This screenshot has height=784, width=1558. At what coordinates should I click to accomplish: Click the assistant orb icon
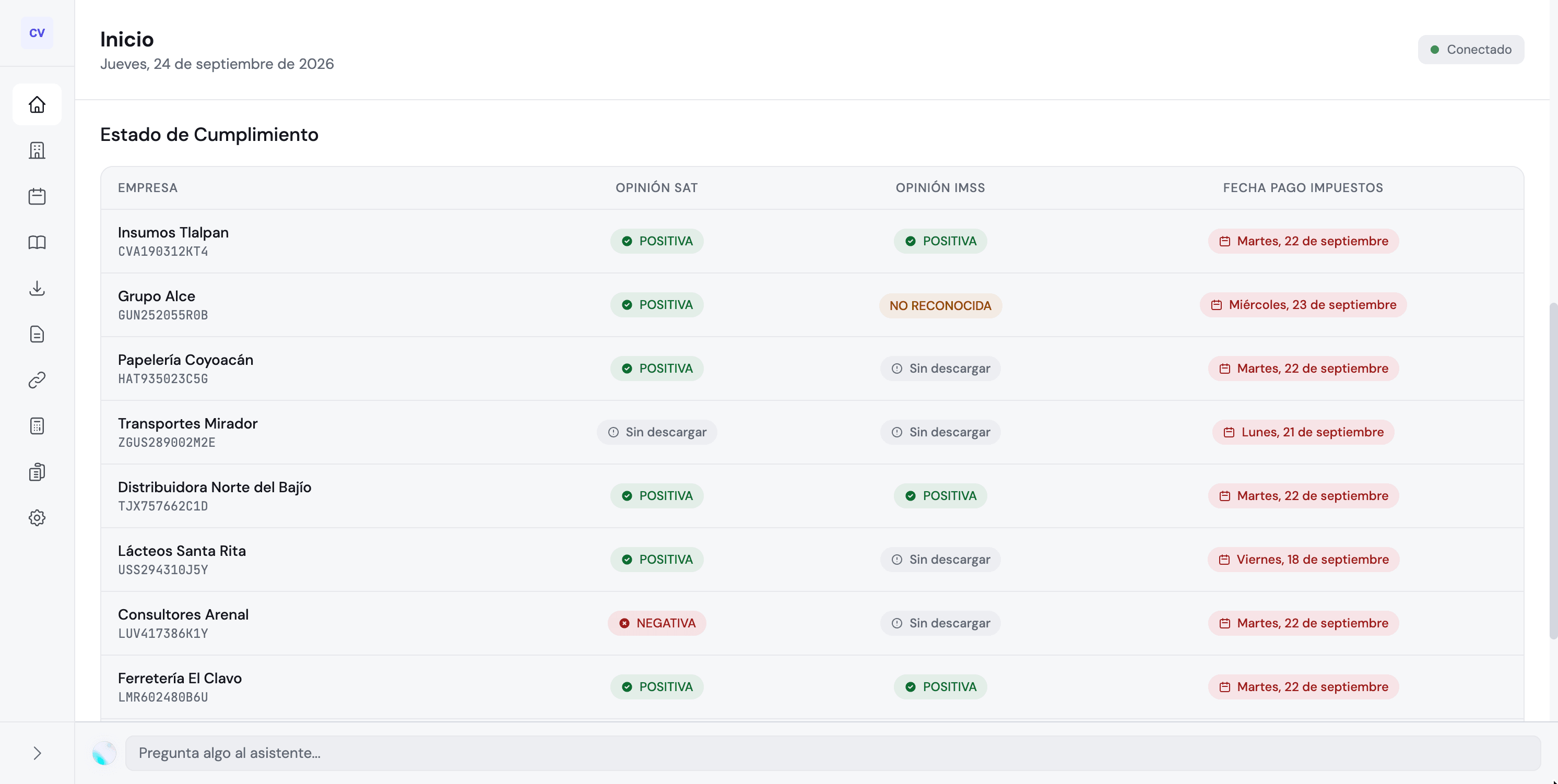(104, 753)
